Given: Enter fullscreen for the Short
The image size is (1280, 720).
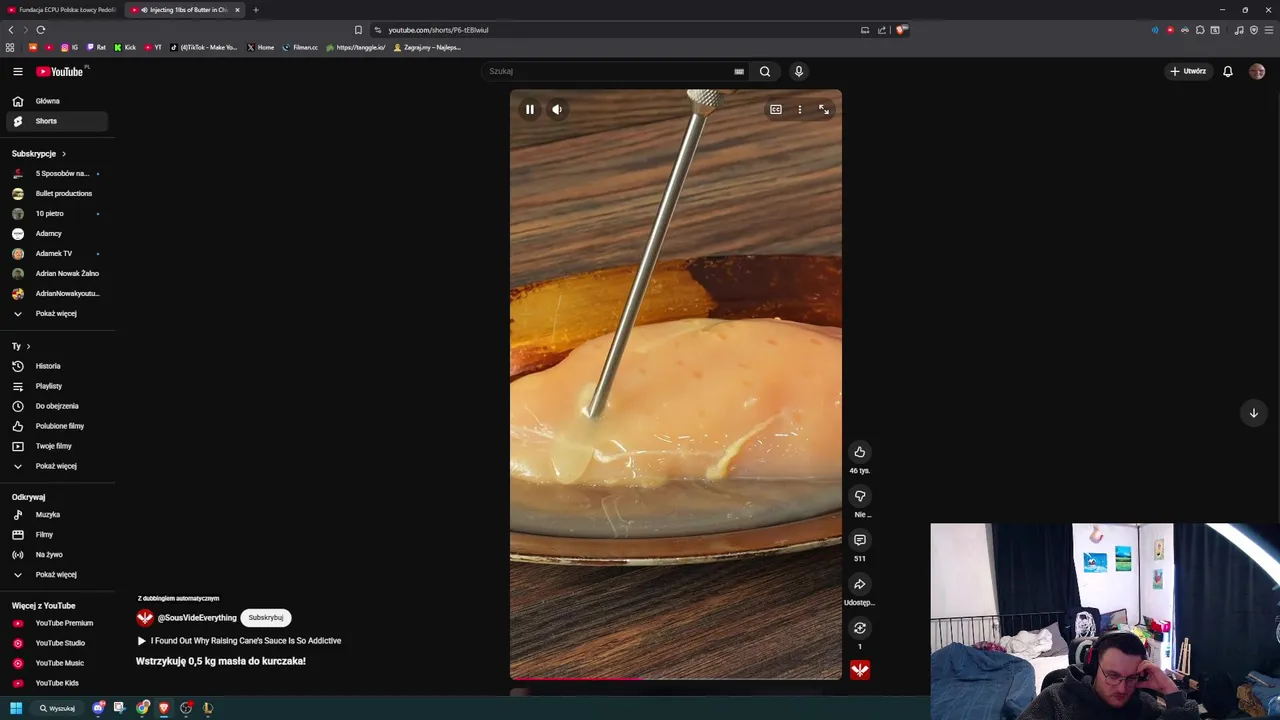Looking at the screenshot, I should coord(824,109).
